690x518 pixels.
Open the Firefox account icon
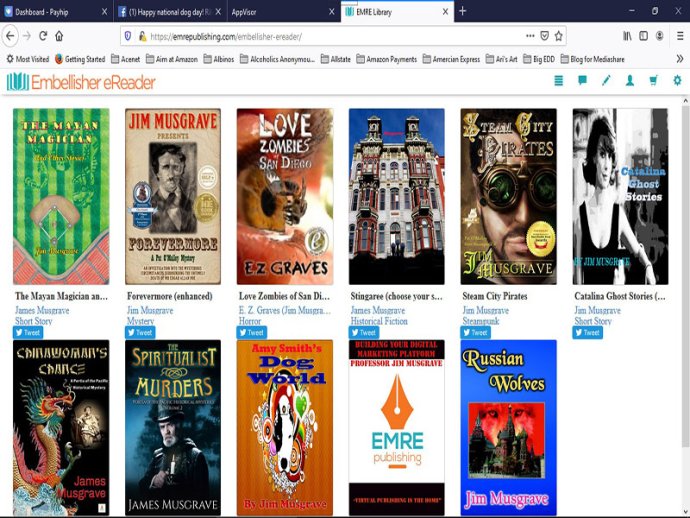click(x=660, y=36)
